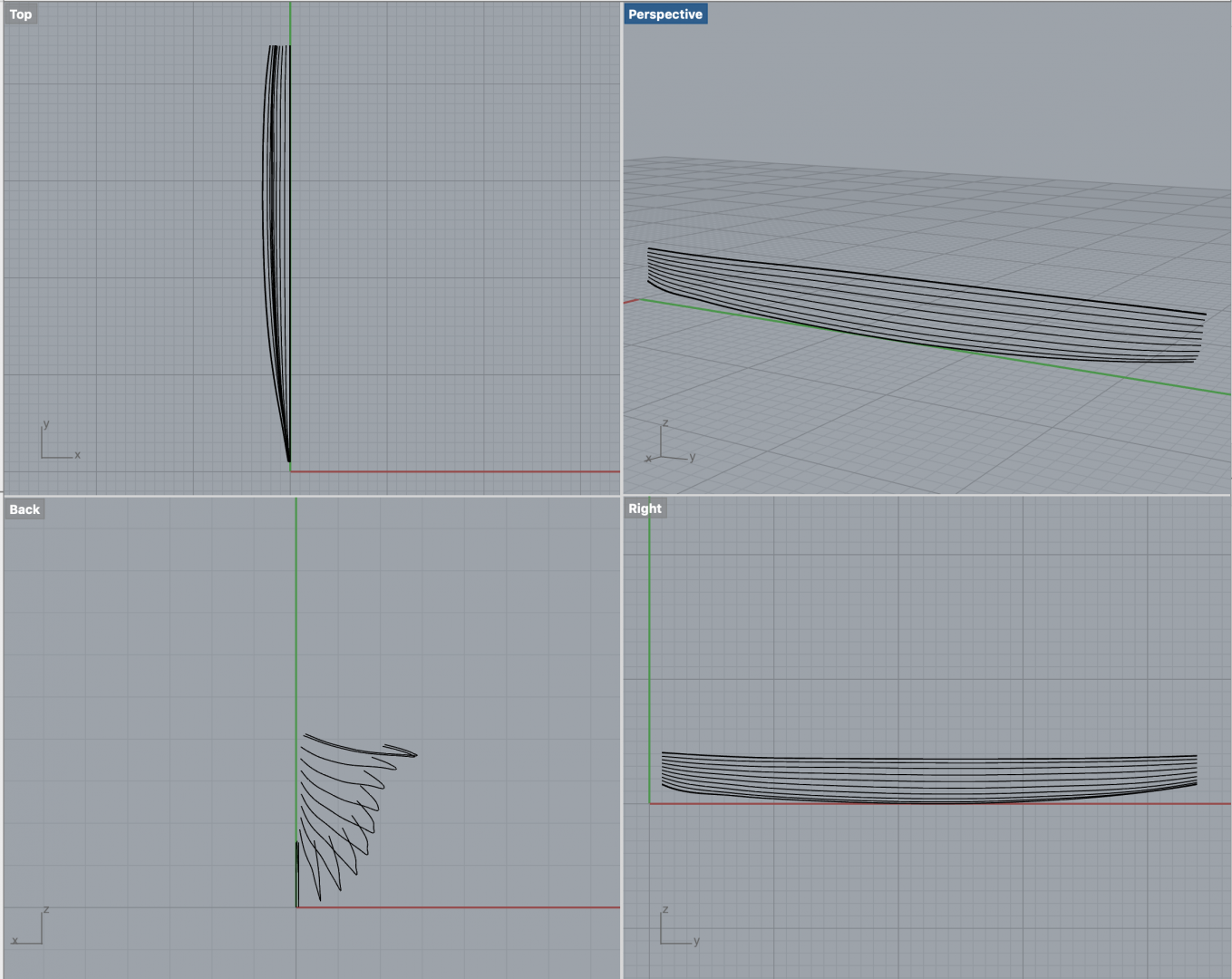The height and width of the screenshot is (979, 1232).
Task: Click the divider between Top and Perspective viewports
Action: click(622, 245)
